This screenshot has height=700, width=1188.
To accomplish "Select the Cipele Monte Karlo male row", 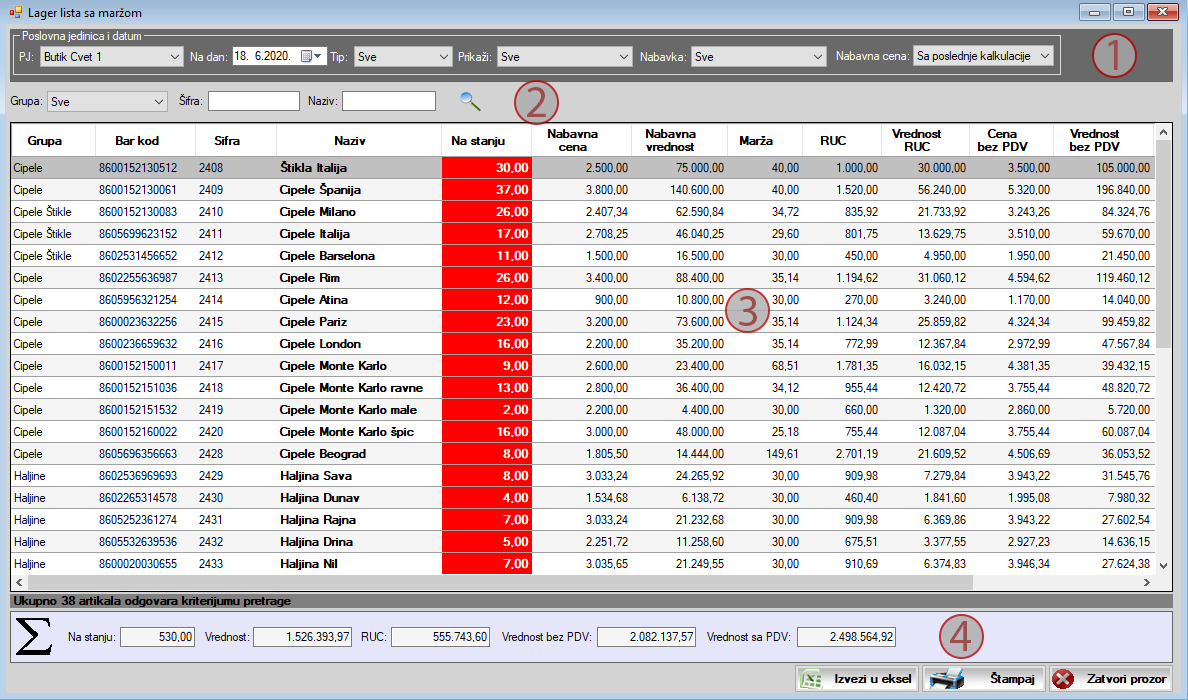I will point(583,409).
